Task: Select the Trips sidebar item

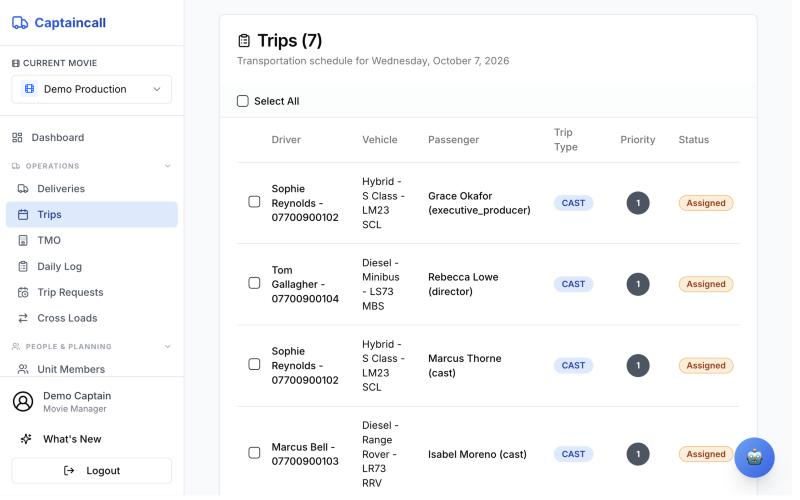Action: coord(92,215)
